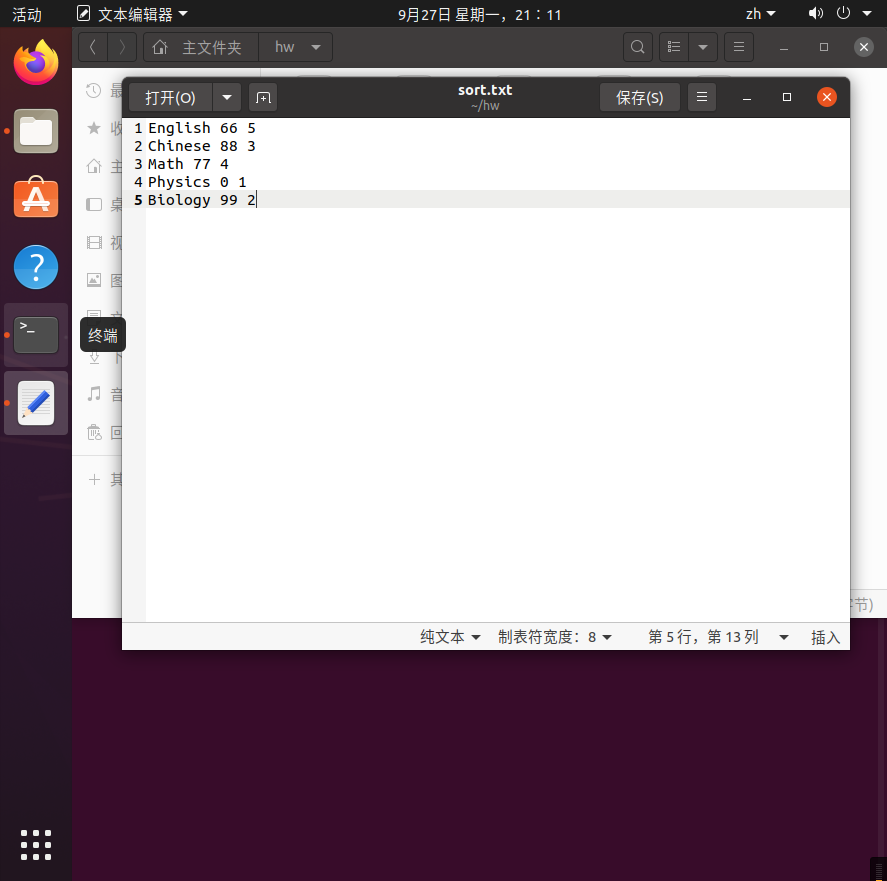This screenshot has height=881, width=887.
Task: Click the line 'Biology 99 2'
Action: [201, 200]
